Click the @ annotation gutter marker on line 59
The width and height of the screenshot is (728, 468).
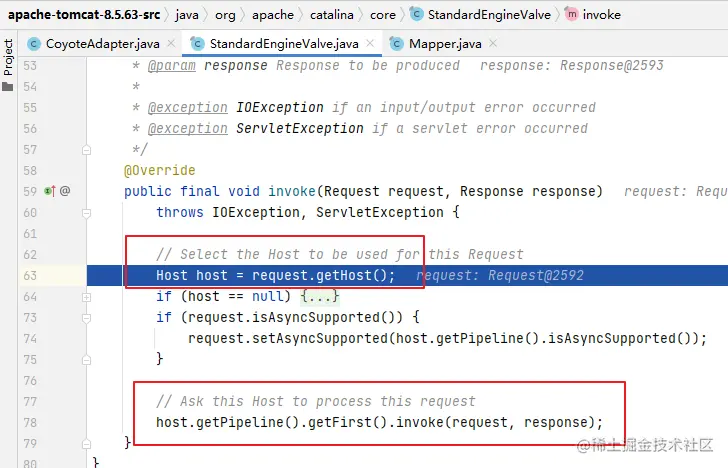(x=65, y=191)
